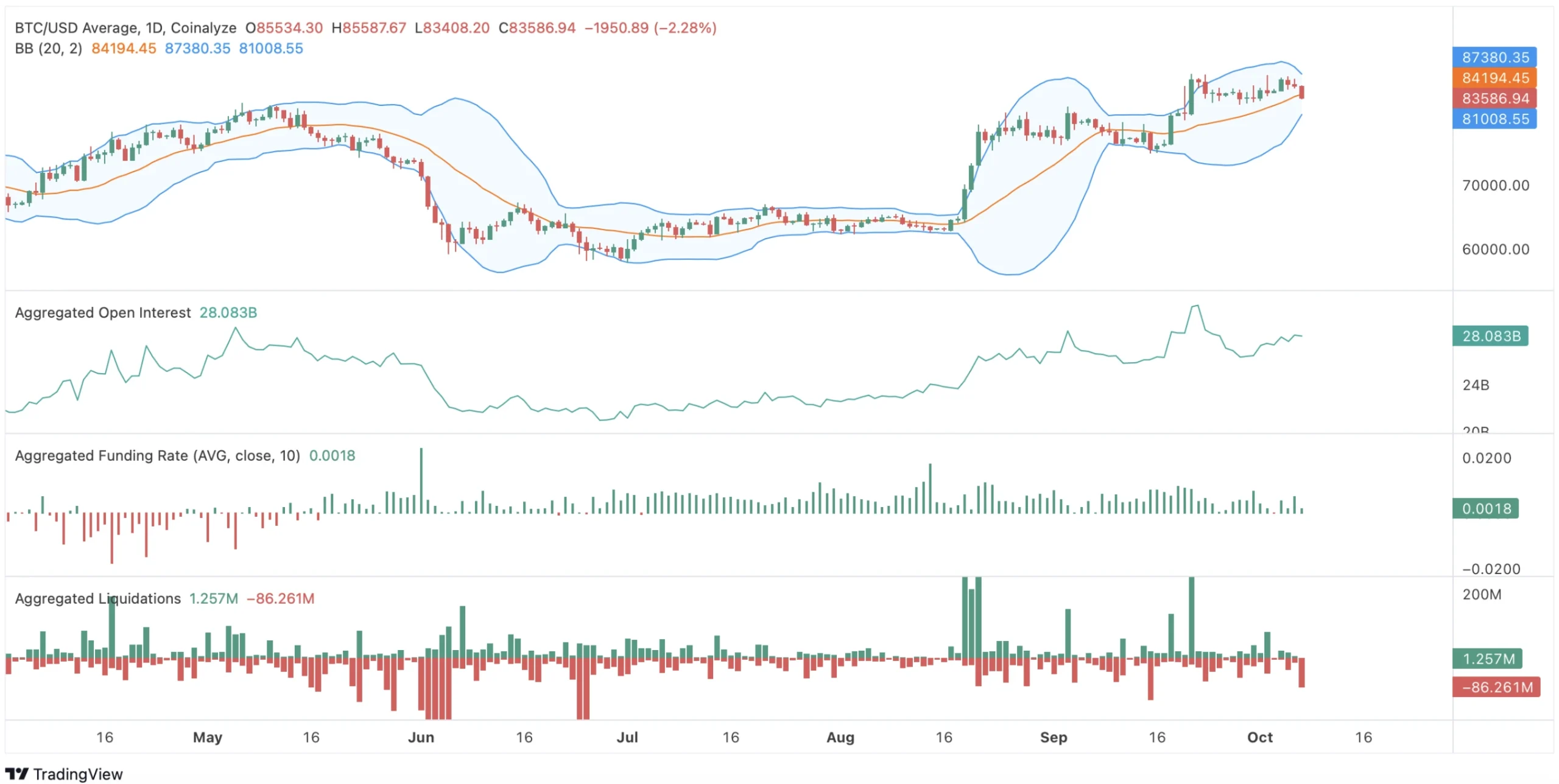The width and height of the screenshot is (1559, 784).
Task: Click the −0.0200 funding rate axis label
Action: [1491, 569]
